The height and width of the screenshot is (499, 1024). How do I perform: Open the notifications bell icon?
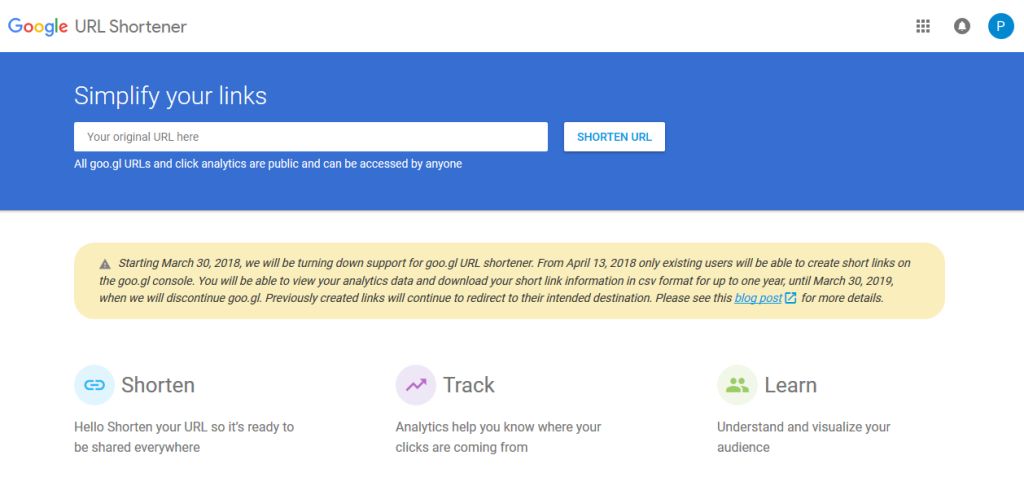962,26
